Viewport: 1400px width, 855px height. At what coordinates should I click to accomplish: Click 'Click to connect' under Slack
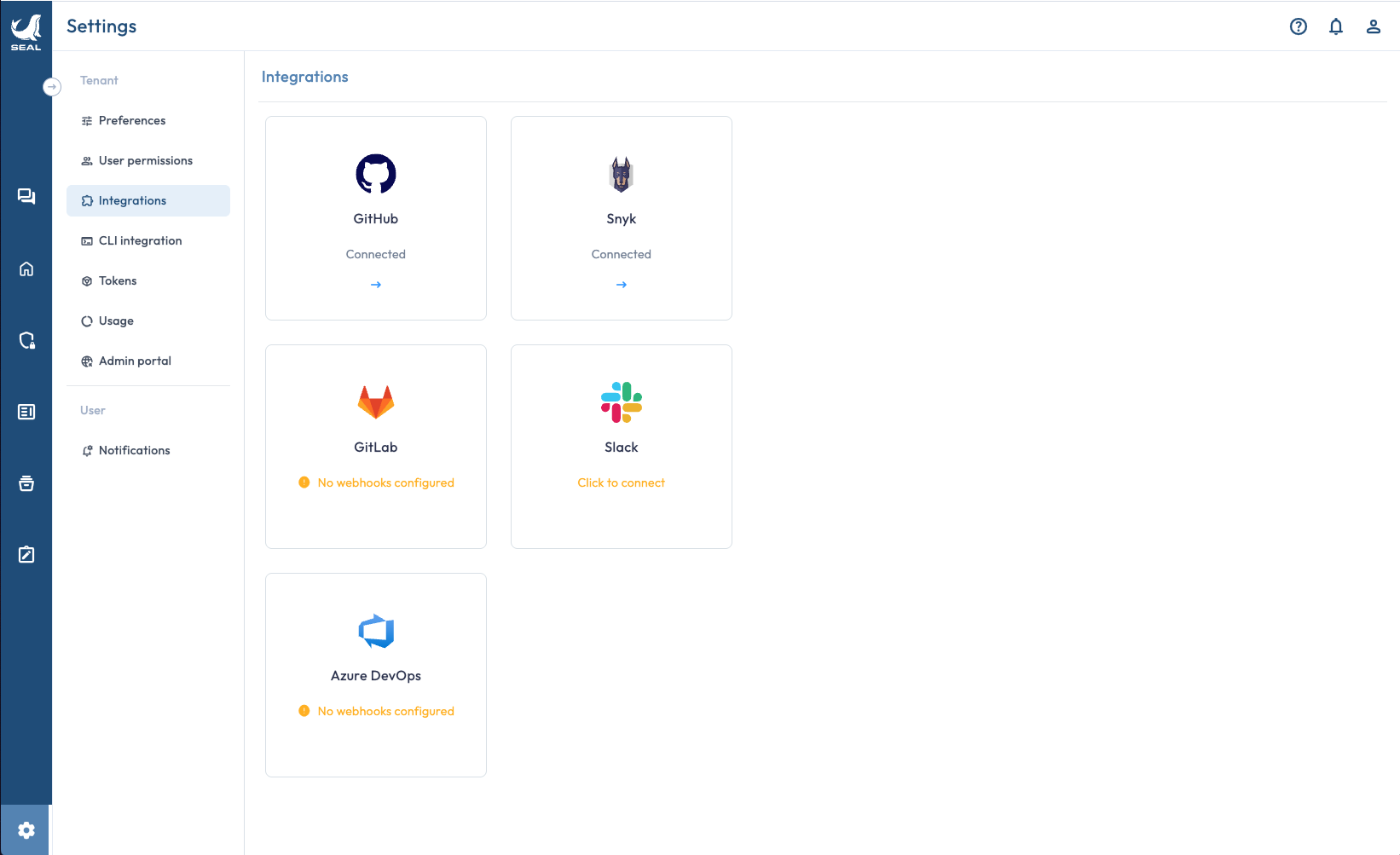click(x=622, y=482)
